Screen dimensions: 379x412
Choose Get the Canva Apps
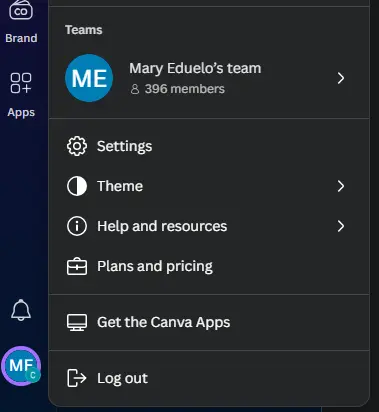coord(209,322)
